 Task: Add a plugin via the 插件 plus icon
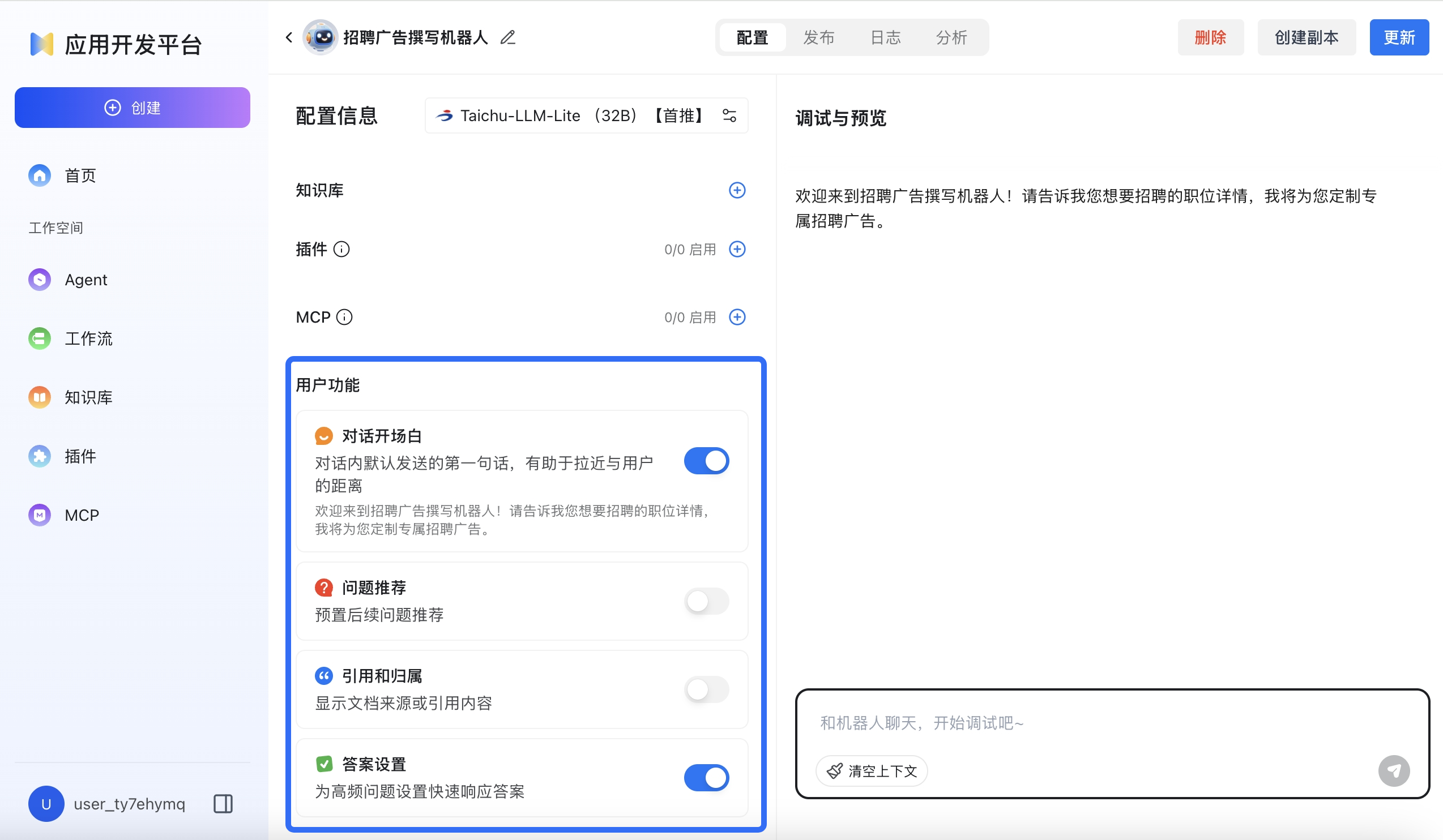(737, 249)
